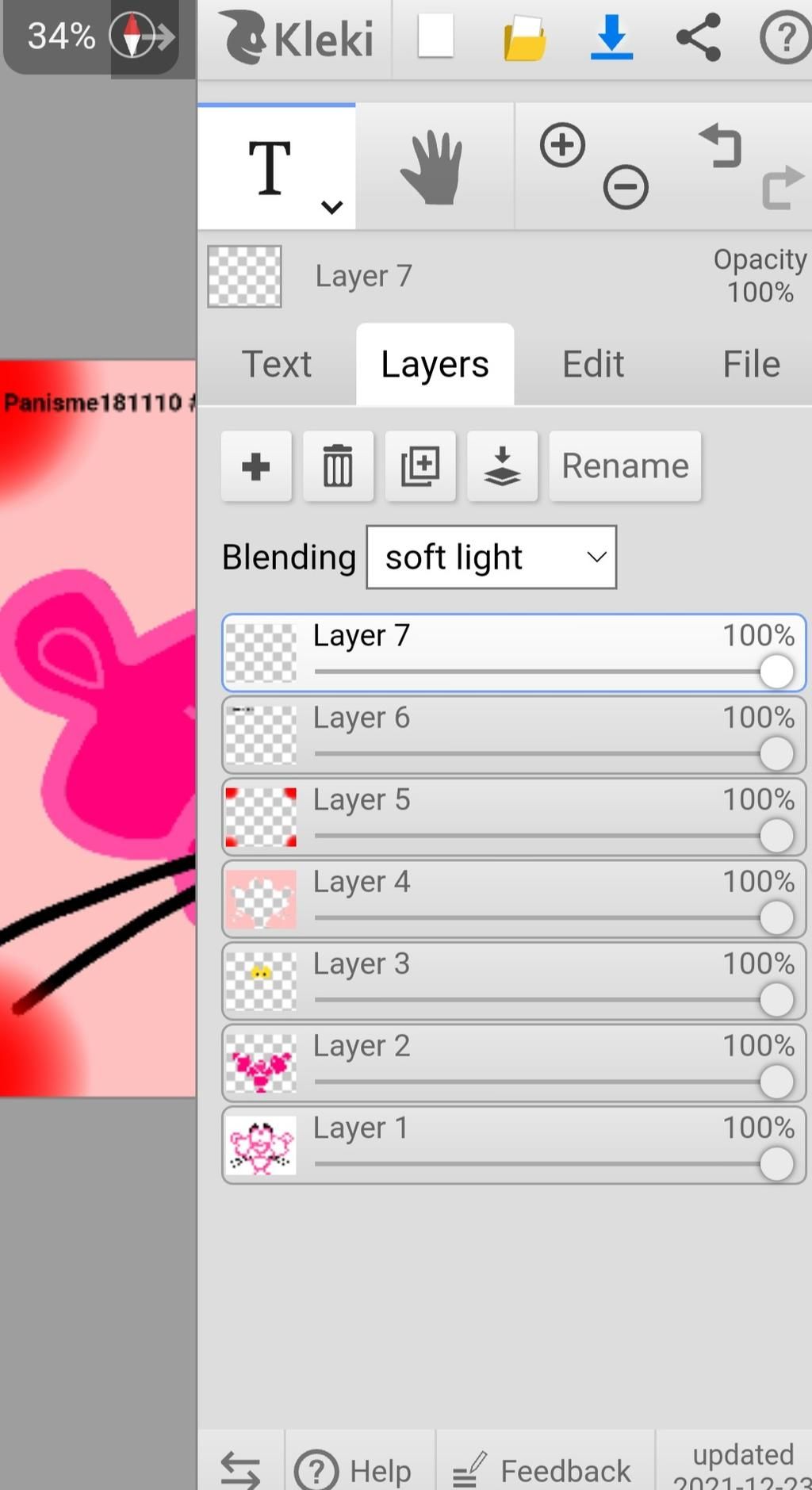Image resolution: width=812 pixels, height=1490 pixels.
Task: Click the add new layer plus icon
Action: (x=255, y=466)
